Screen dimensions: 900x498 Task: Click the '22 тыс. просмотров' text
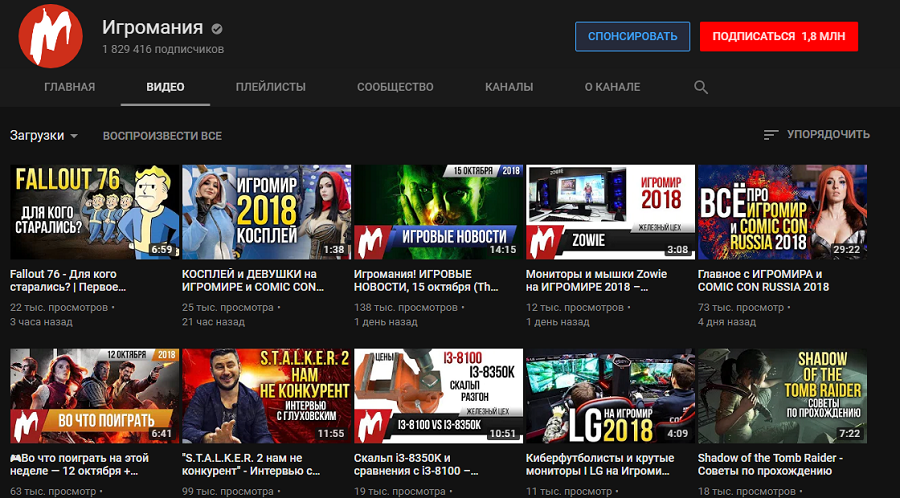point(59,308)
